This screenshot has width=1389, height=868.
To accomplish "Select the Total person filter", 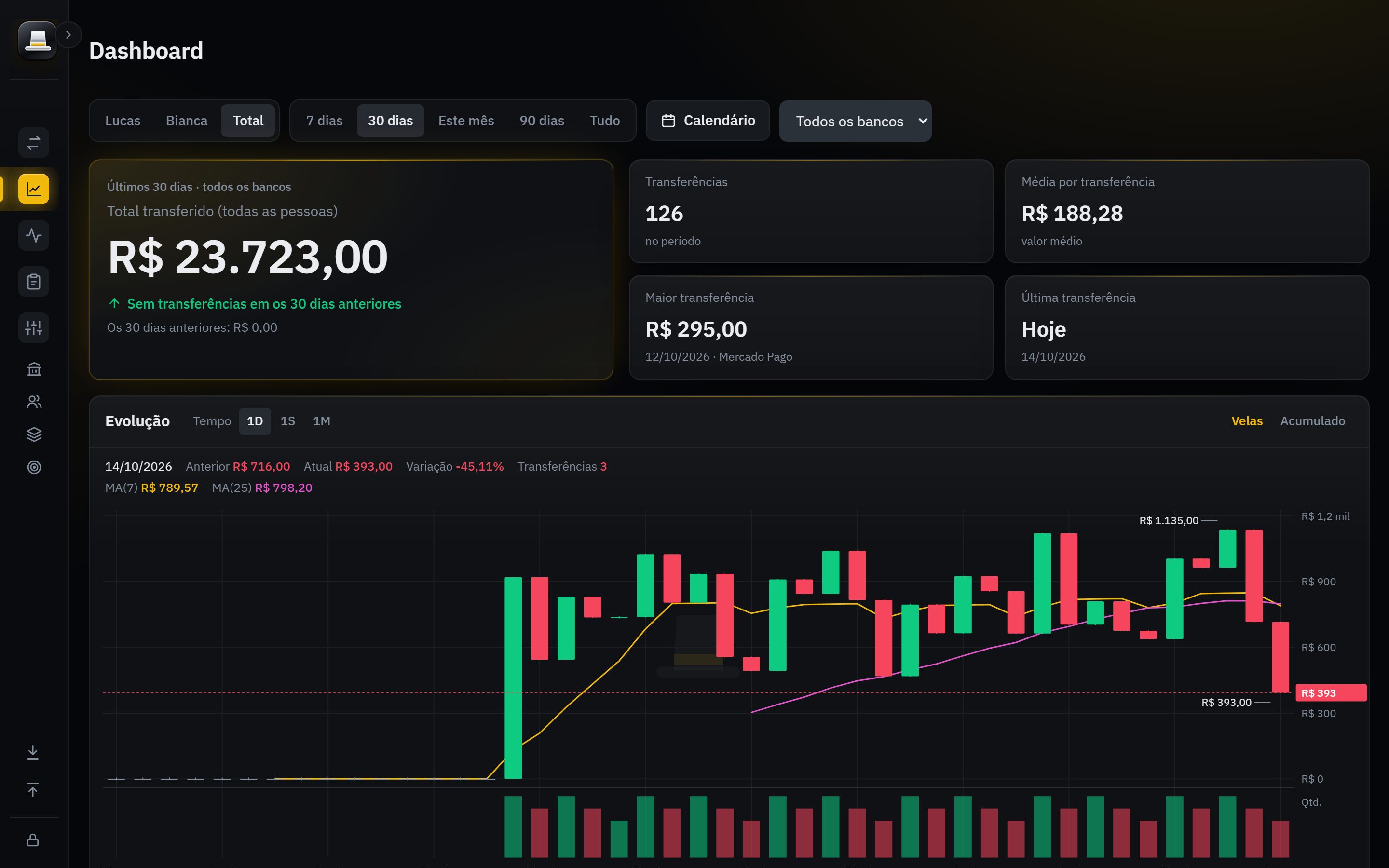I will pyautogui.click(x=248, y=121).
